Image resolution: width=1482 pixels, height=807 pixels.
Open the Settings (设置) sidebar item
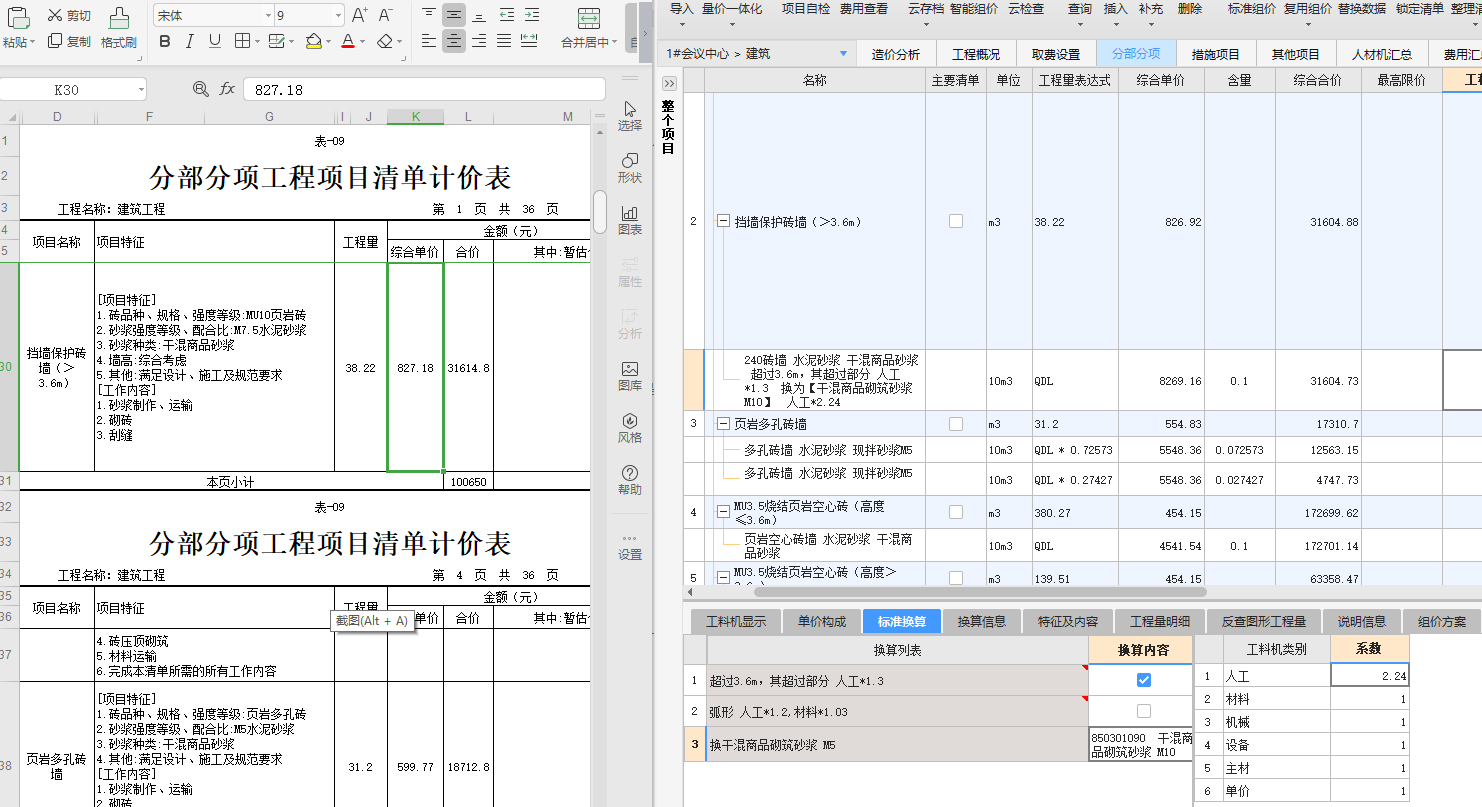pyautogui.click(x=630, y=546)
